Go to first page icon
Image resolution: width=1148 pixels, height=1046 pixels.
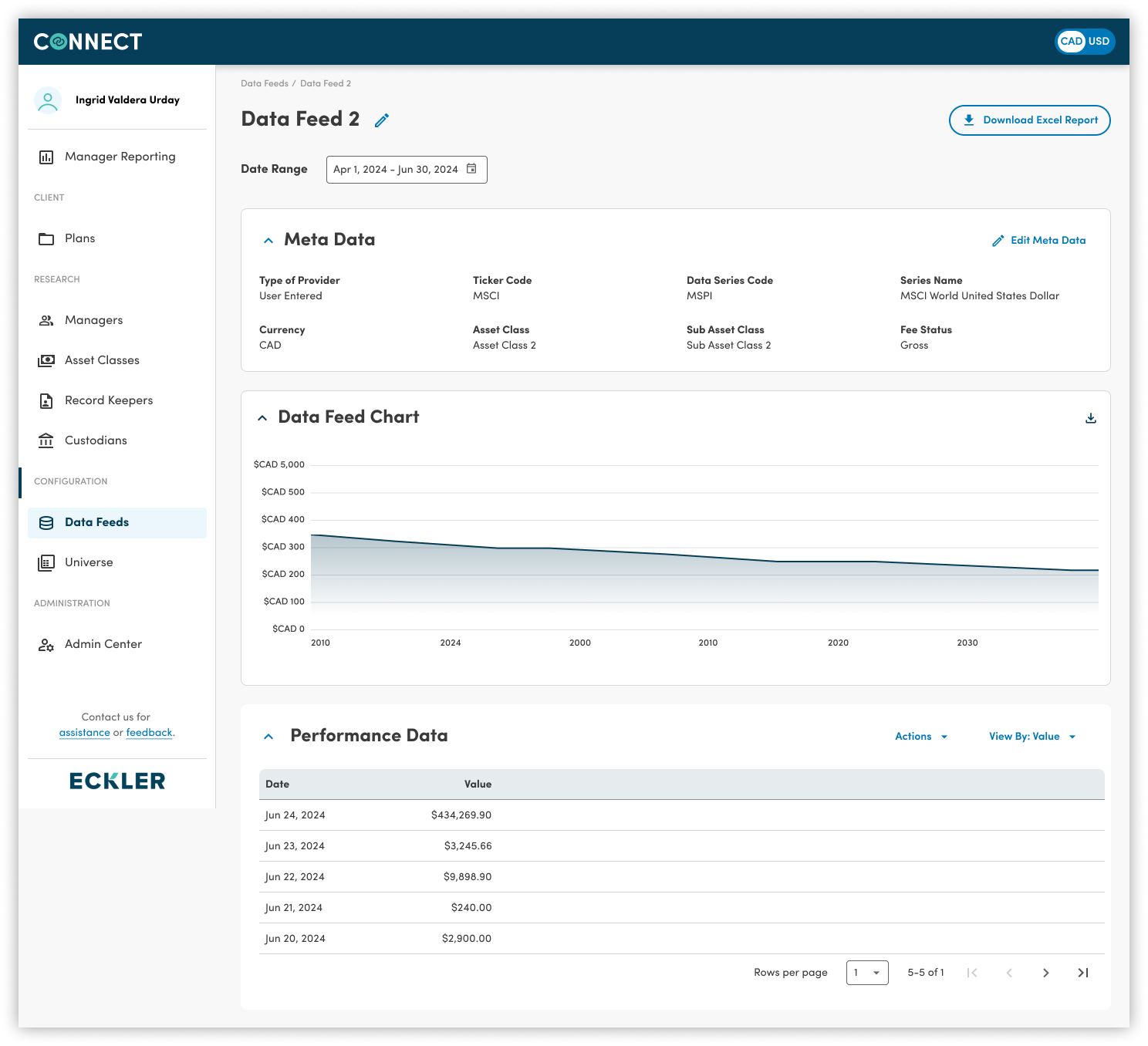[x=972, y=973]
